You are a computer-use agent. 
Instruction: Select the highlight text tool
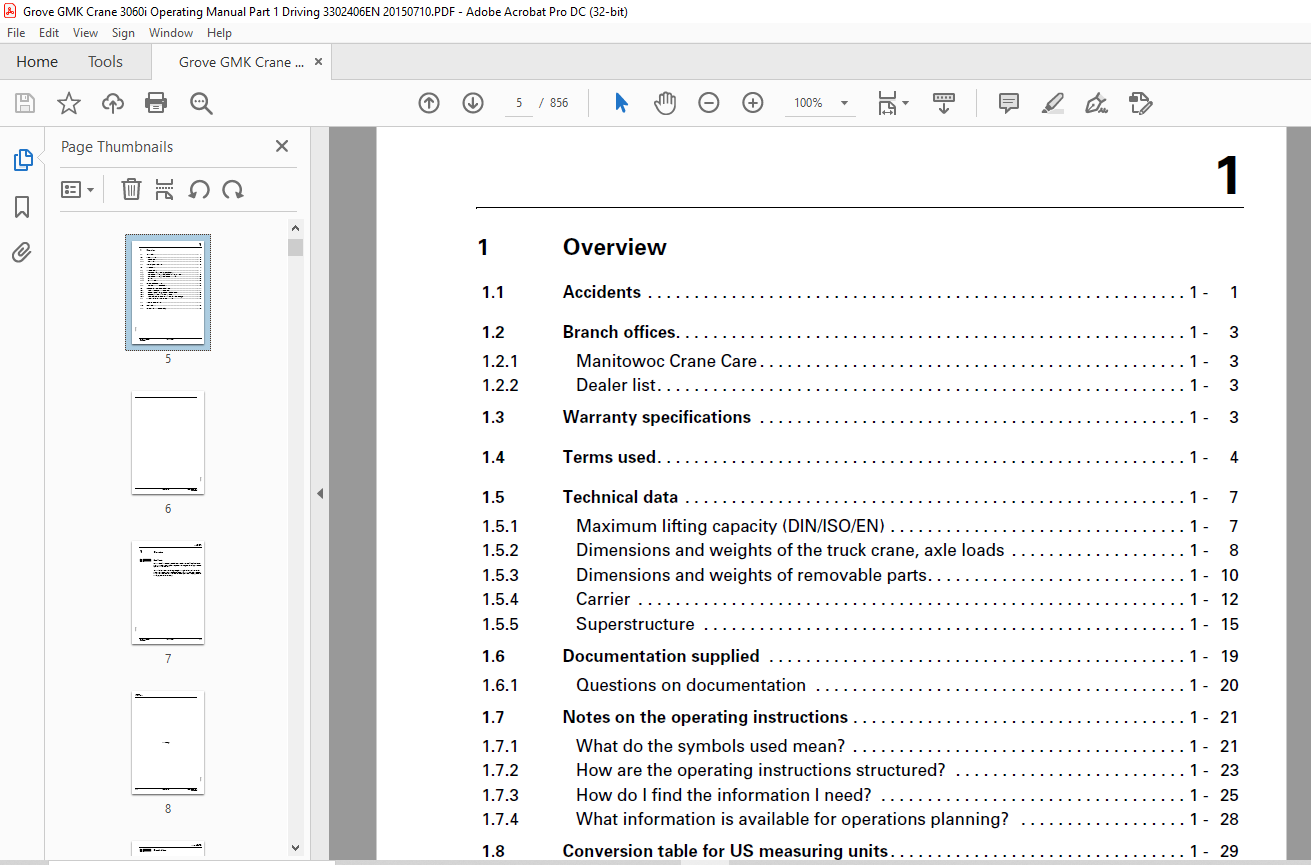tap(1052, 103)
